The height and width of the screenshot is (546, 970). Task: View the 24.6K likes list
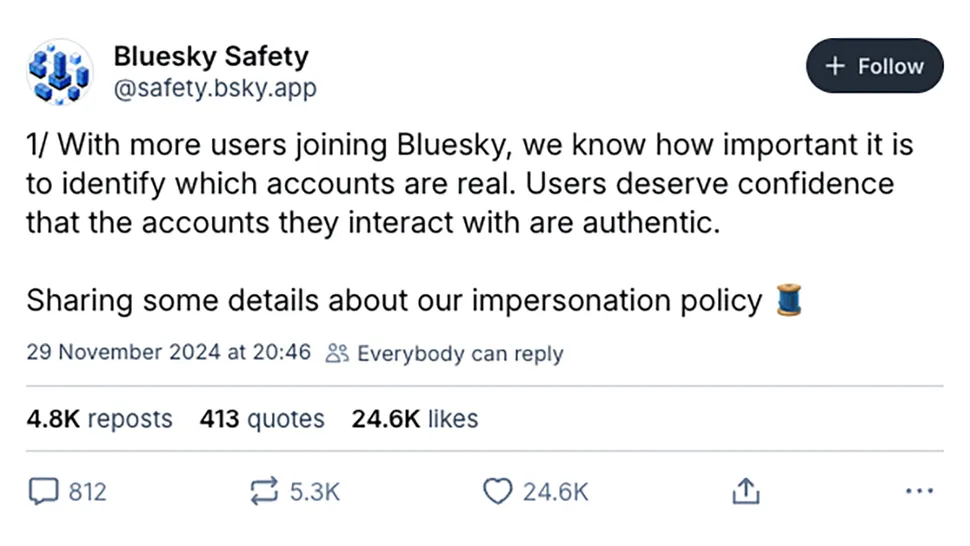click(x=414, y=419)
